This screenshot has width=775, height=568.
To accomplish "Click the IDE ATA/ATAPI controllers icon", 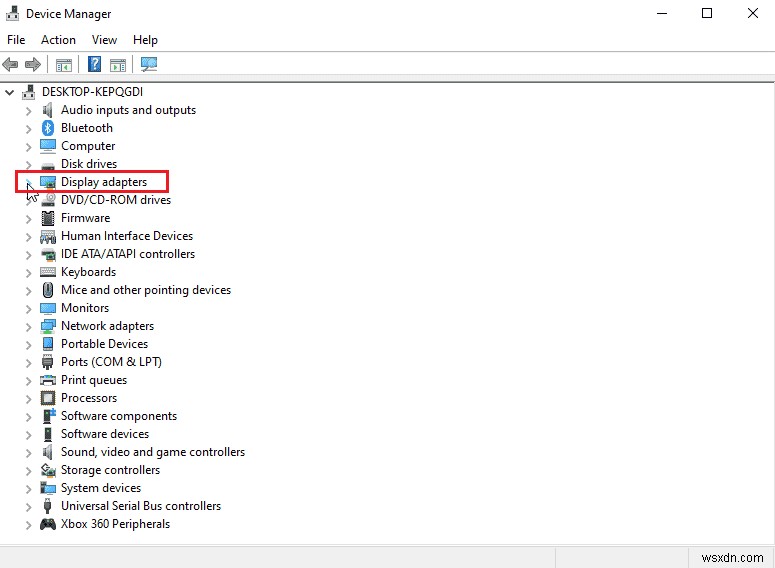I will coord(48,254).
